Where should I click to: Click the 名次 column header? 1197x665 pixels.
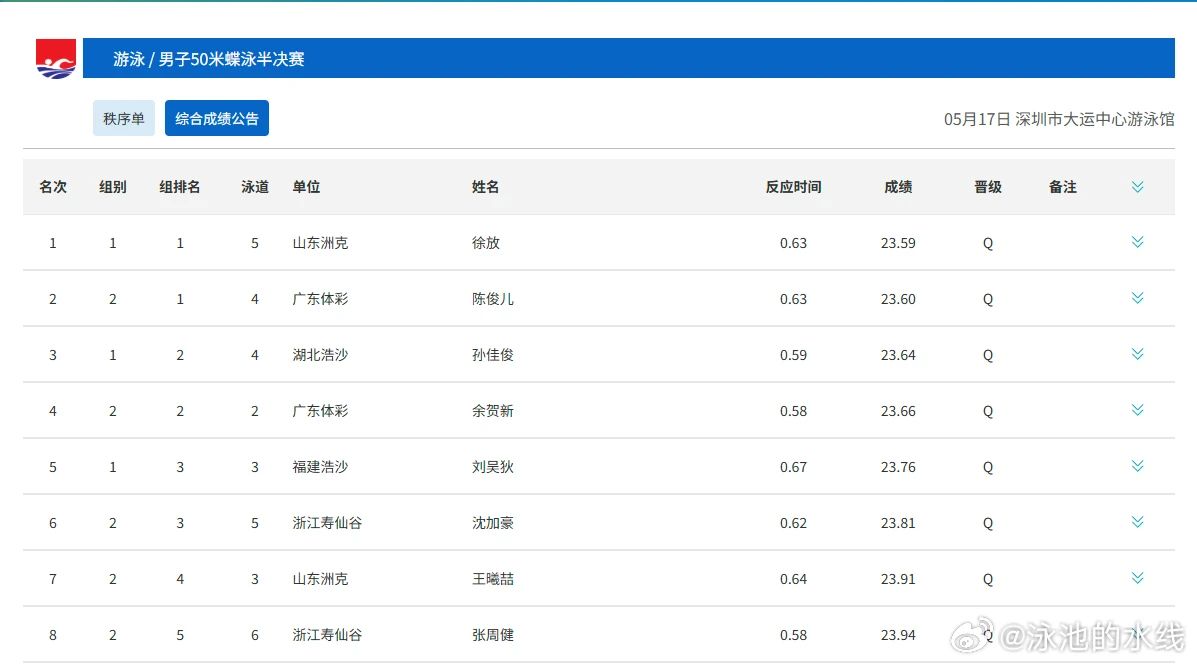(x=53, y=187)
